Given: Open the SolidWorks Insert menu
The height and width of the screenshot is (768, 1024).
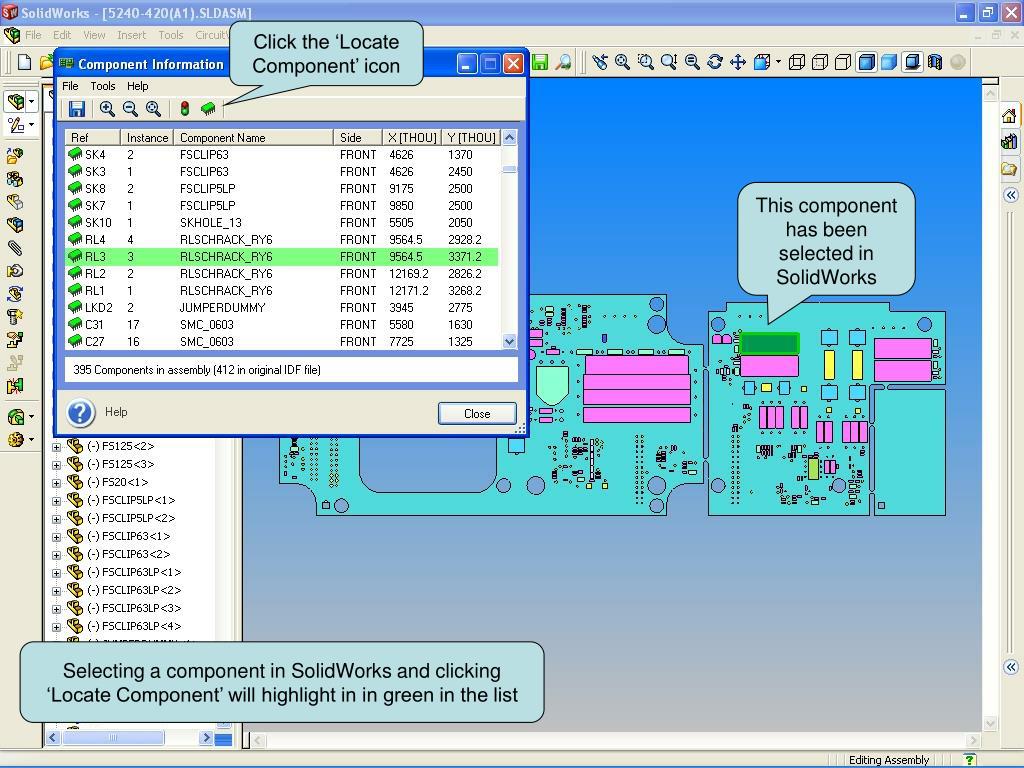Looking at the screenshot, I should [x=131, y=35].
